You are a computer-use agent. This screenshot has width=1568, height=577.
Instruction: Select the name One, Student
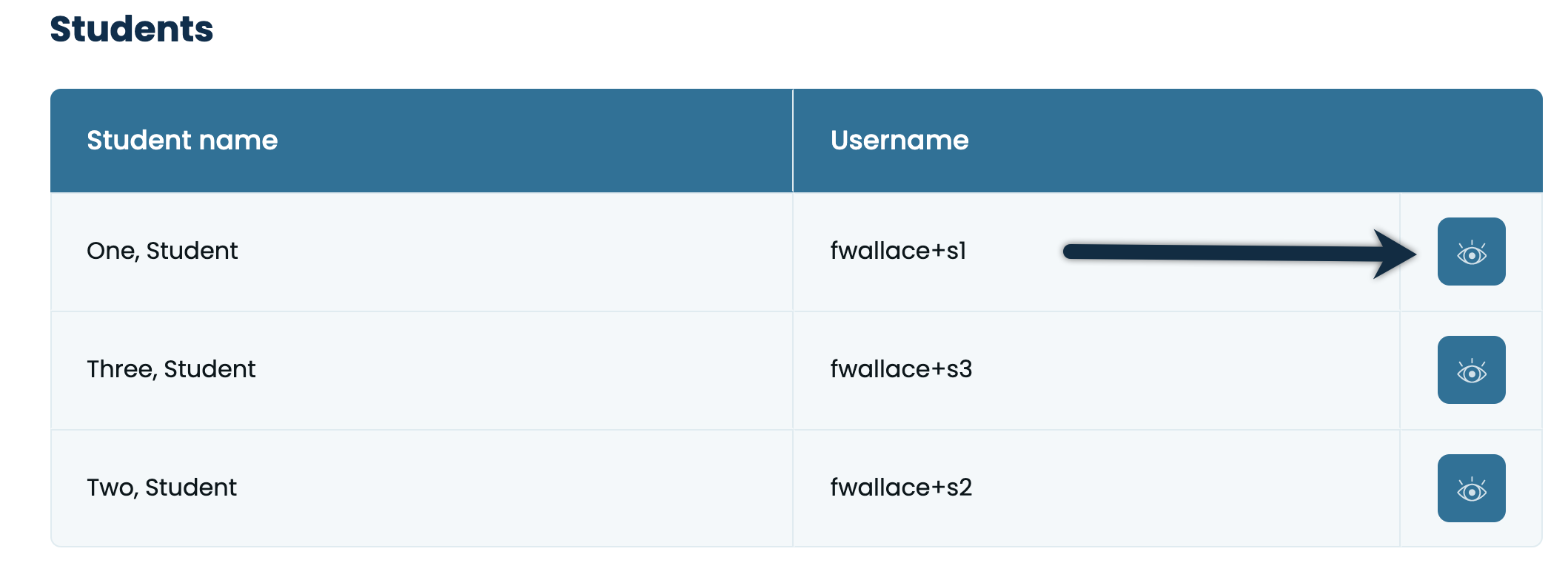(162, 252)
